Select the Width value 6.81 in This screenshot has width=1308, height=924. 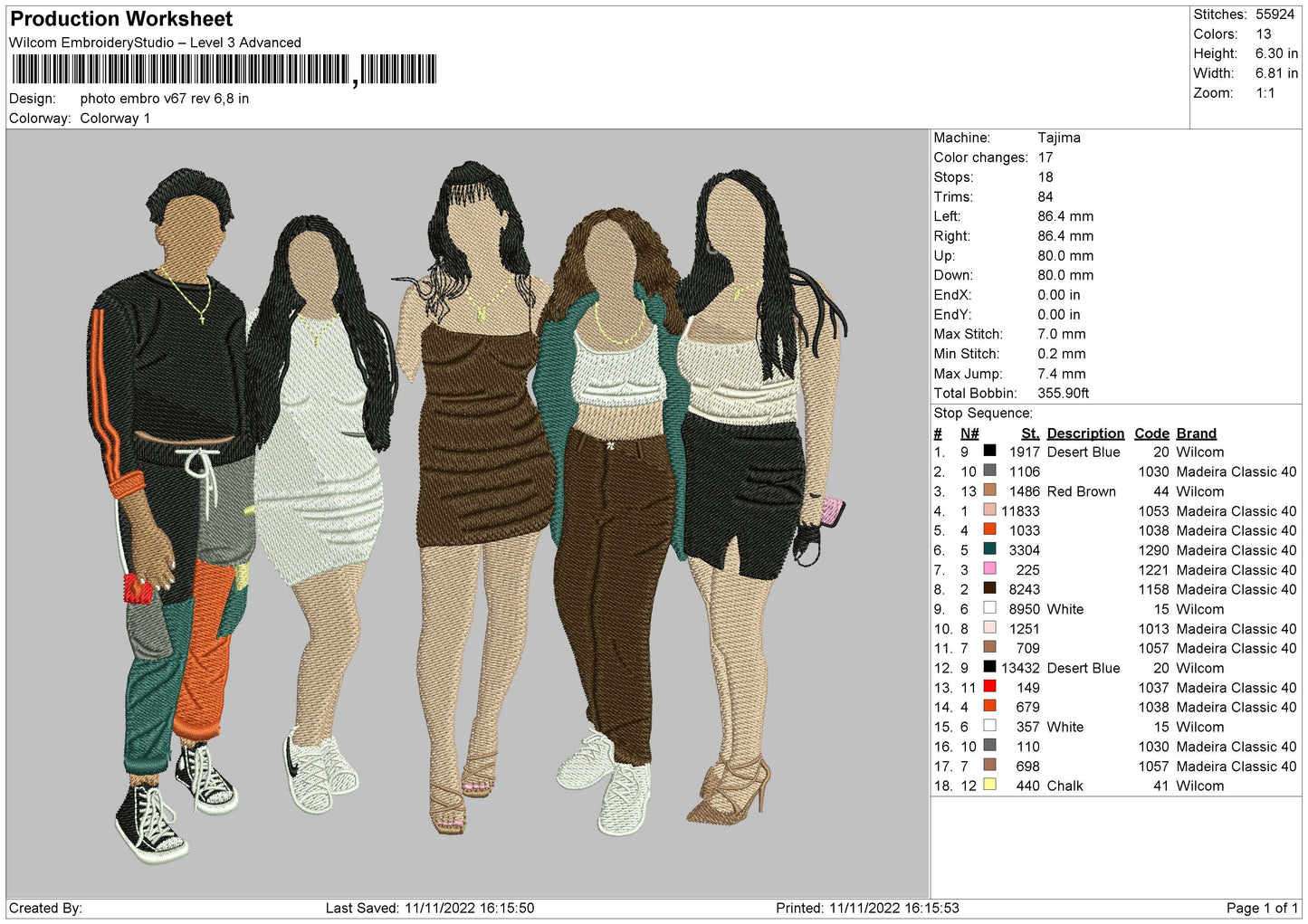pyautogui.click(x=1276, y=73)
